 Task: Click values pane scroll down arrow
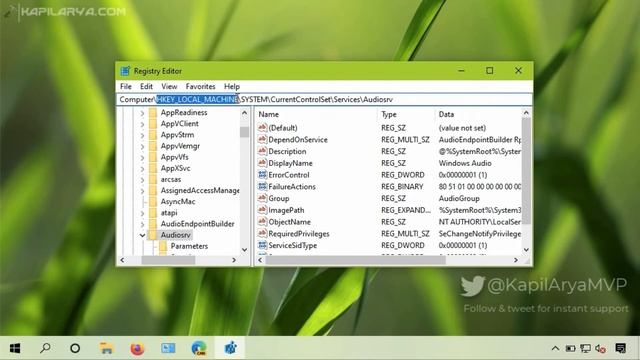[x=526, y=249]
